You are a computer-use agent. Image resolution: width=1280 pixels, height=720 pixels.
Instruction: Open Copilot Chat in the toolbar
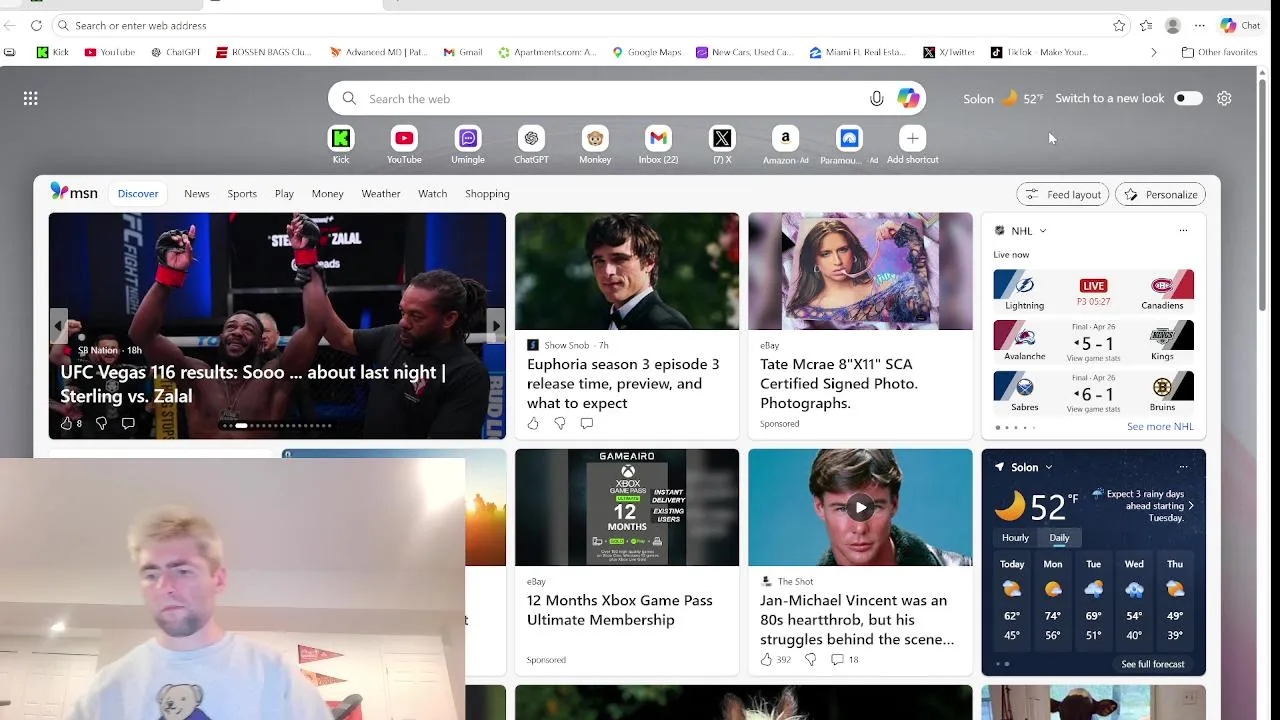(1240, 25)
